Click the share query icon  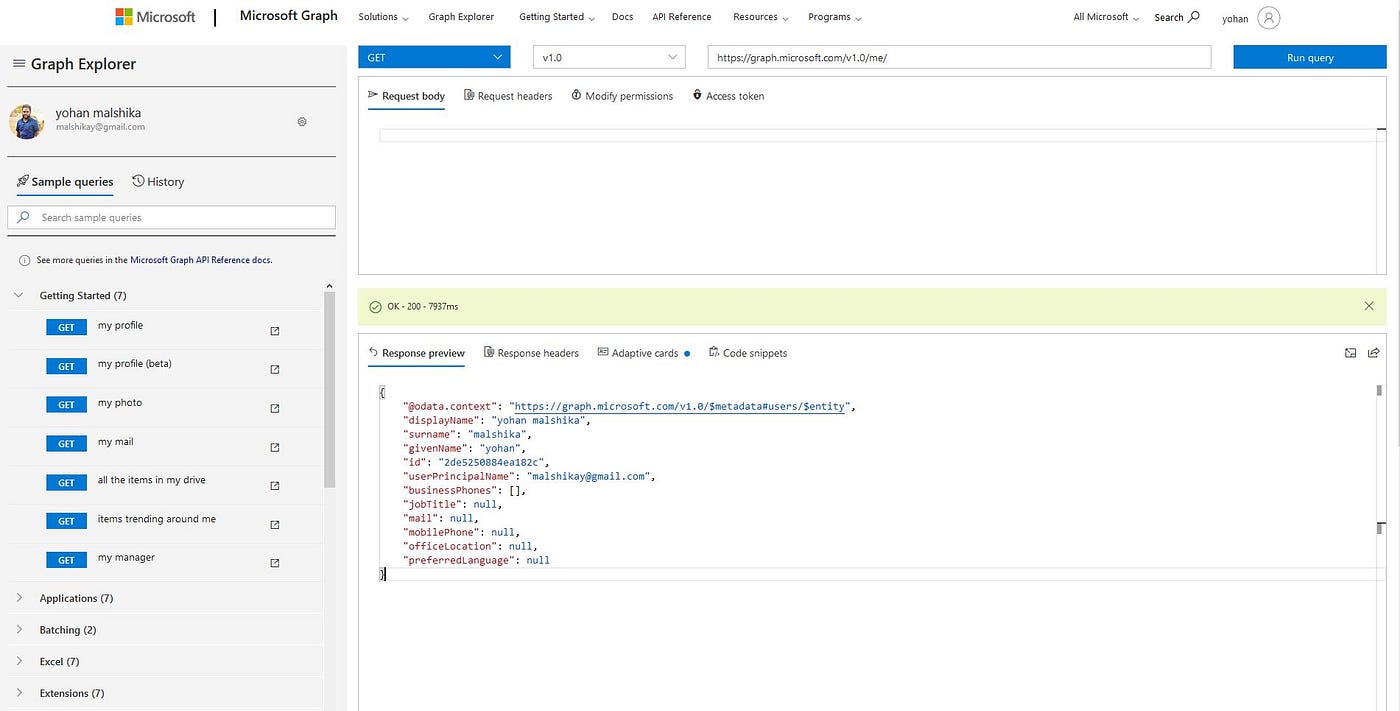click(x=1374, y=353)
